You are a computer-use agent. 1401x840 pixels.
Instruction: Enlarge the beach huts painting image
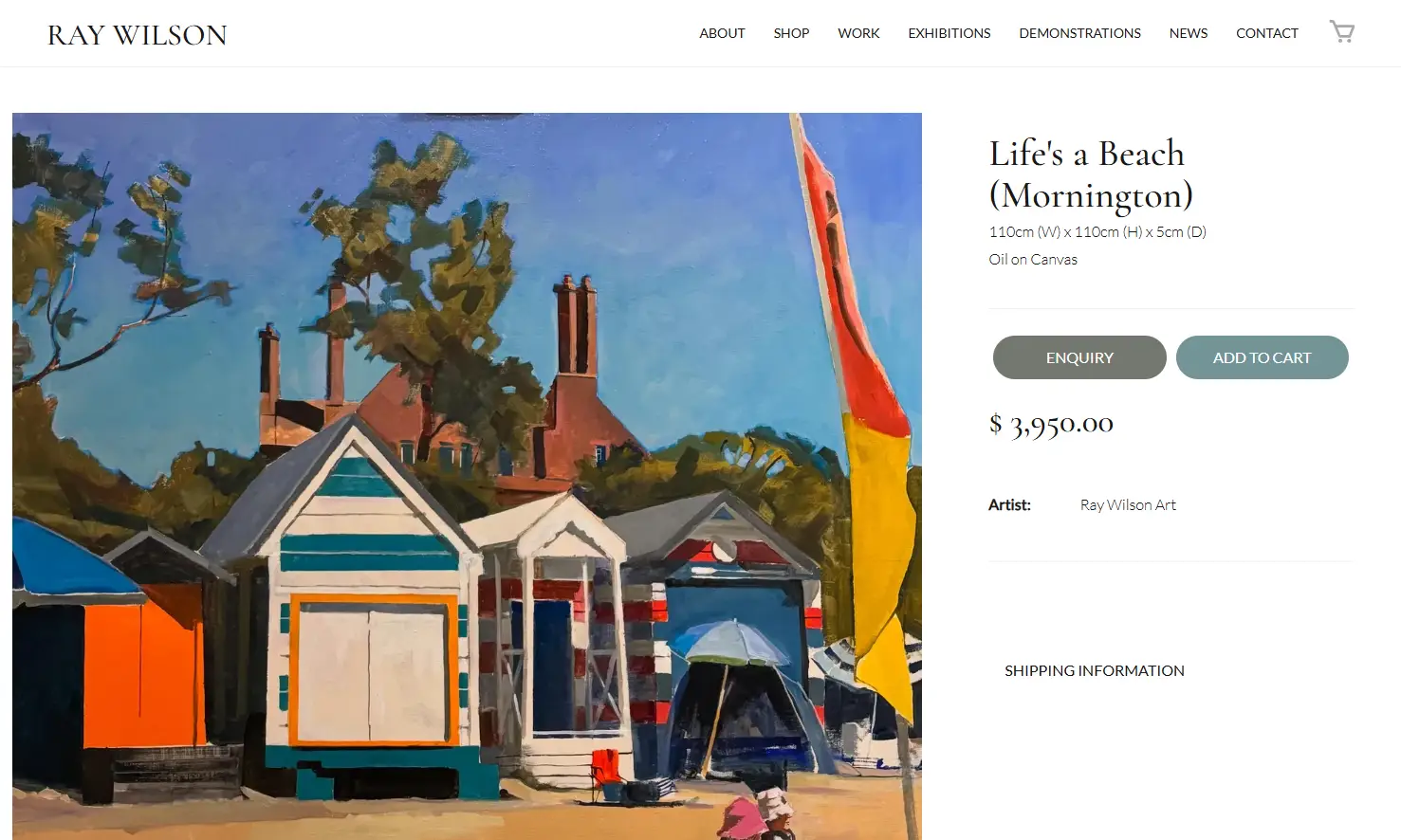click(467, 476)
